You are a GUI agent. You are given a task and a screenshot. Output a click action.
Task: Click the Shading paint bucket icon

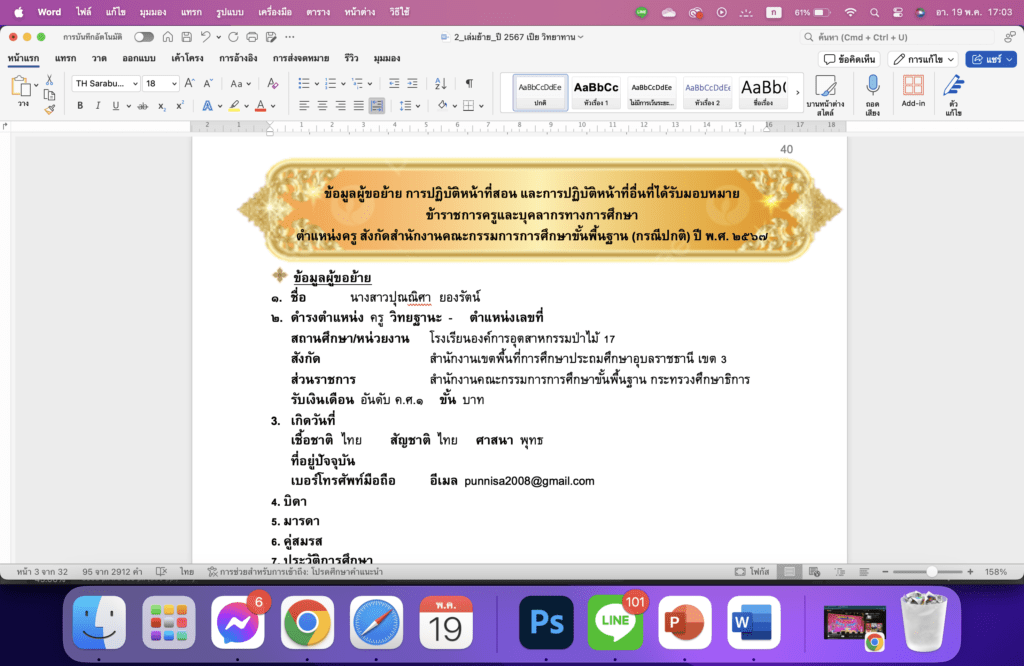click(x=442, y=105)
